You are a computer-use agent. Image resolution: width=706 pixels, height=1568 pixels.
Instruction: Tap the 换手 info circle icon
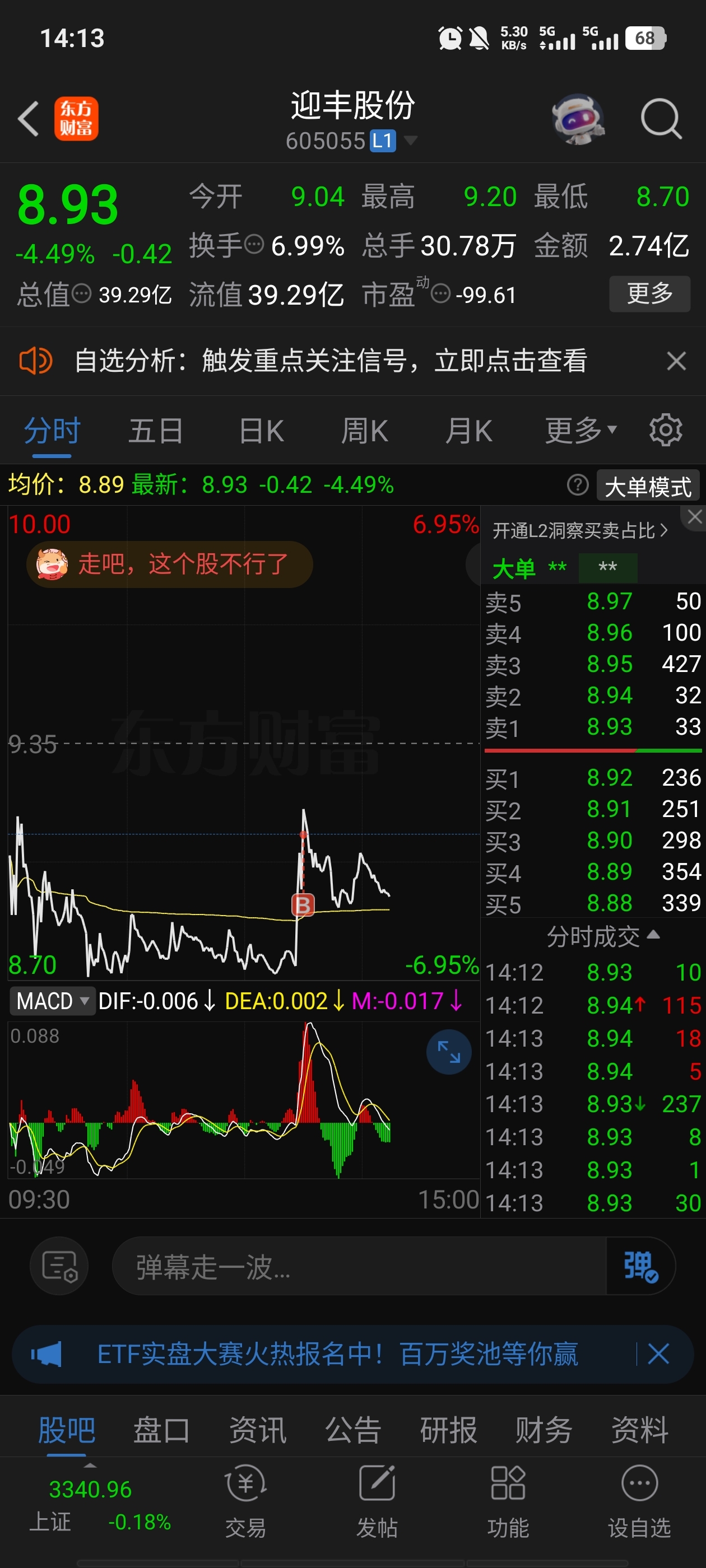pos(253,245)
